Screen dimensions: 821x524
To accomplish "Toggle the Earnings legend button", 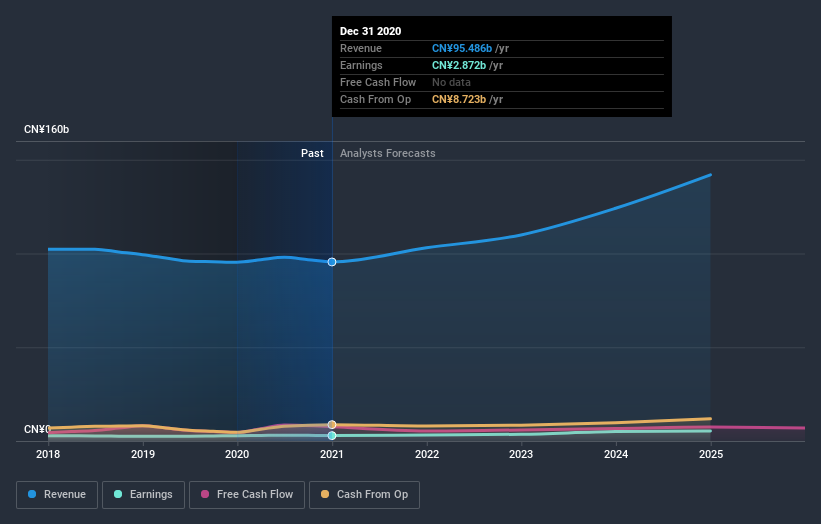I will pos(143,495).
